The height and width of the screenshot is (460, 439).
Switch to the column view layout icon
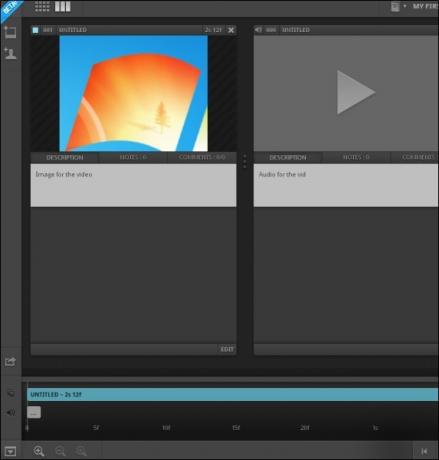tap(63, 6)
